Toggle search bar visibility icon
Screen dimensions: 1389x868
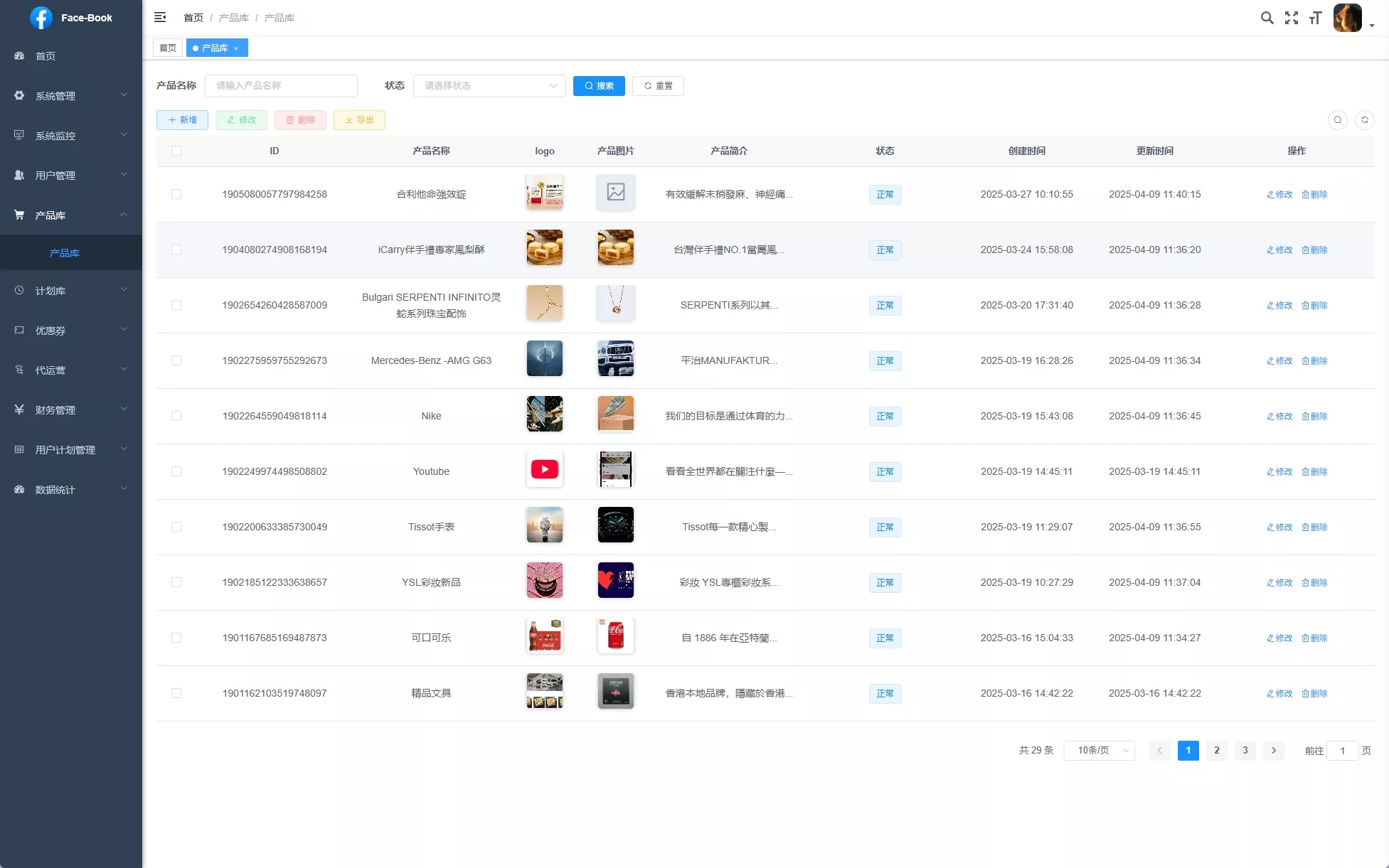(1337, 120)
